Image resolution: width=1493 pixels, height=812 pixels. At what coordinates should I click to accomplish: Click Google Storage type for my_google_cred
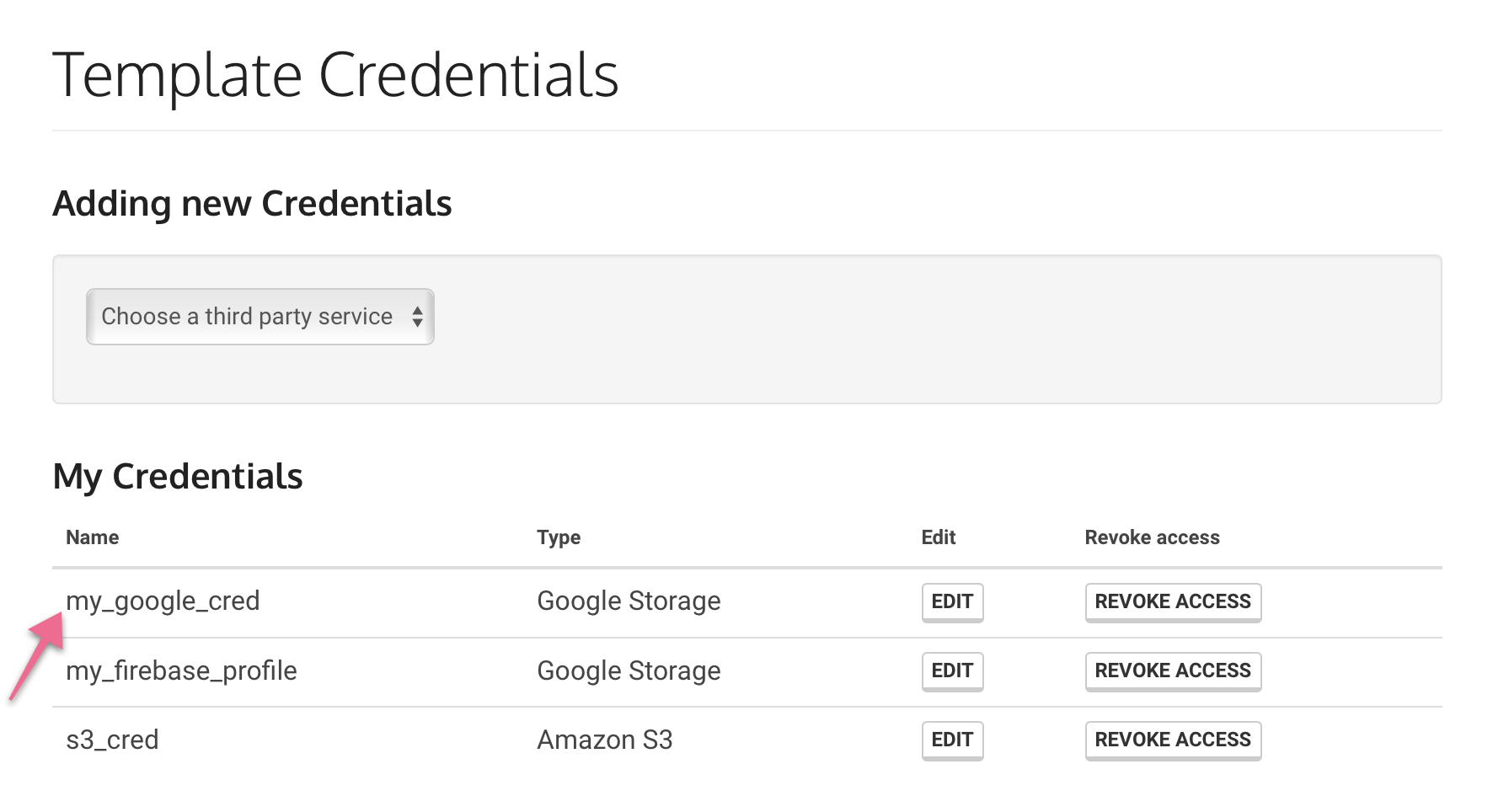pos(629,601)
